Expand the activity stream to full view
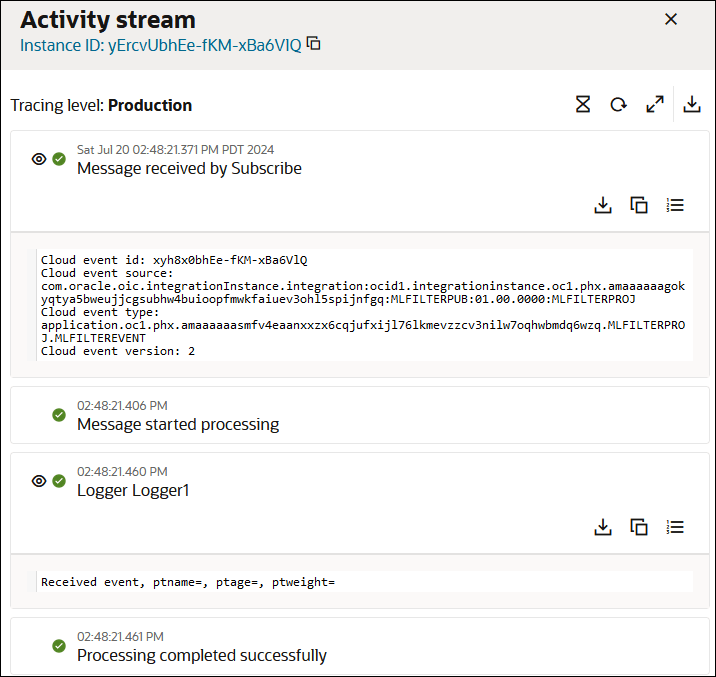The width and height of the screenshot is (716, 677). (655, 104)
